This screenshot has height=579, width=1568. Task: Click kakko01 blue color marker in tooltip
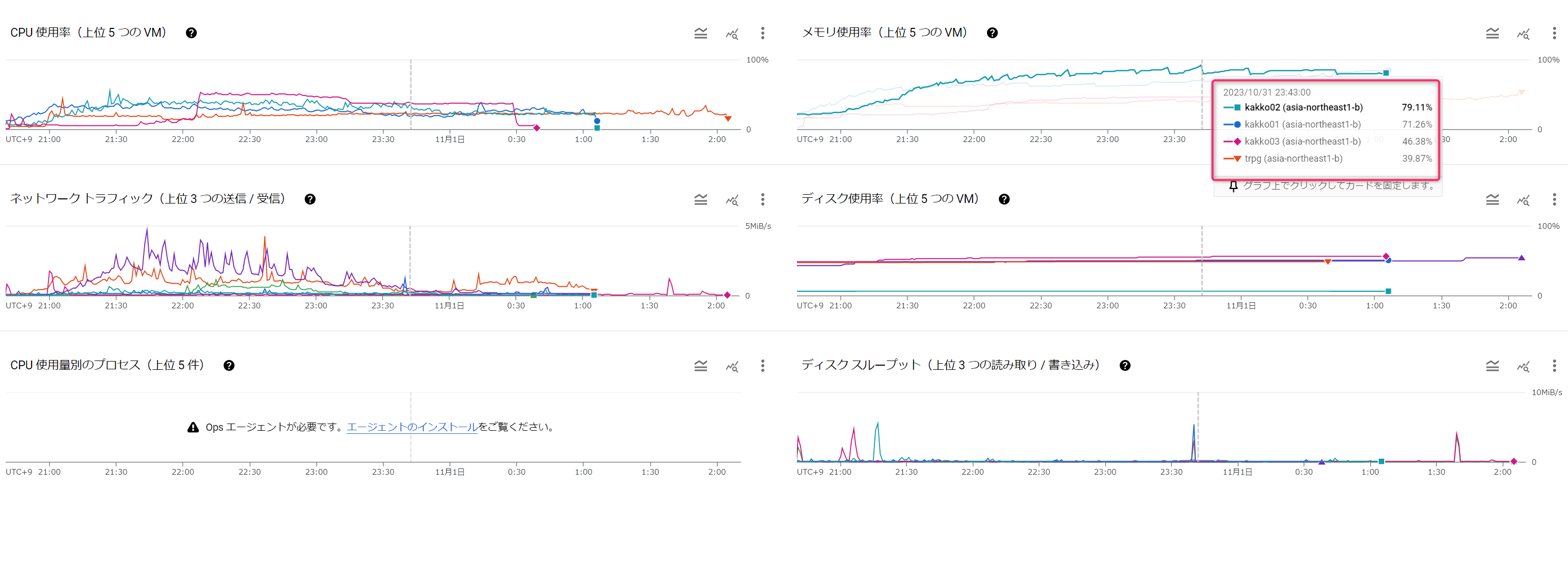coord(1236,124)
